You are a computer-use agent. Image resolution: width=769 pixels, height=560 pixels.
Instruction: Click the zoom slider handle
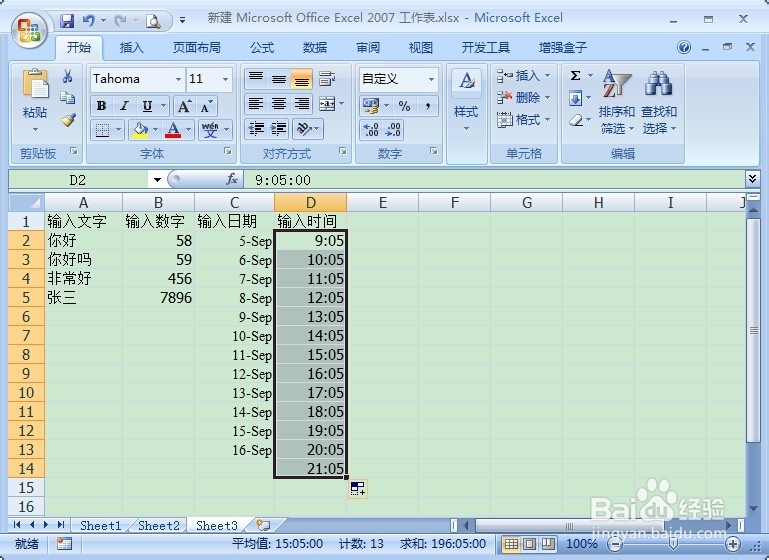click(674, 544)
